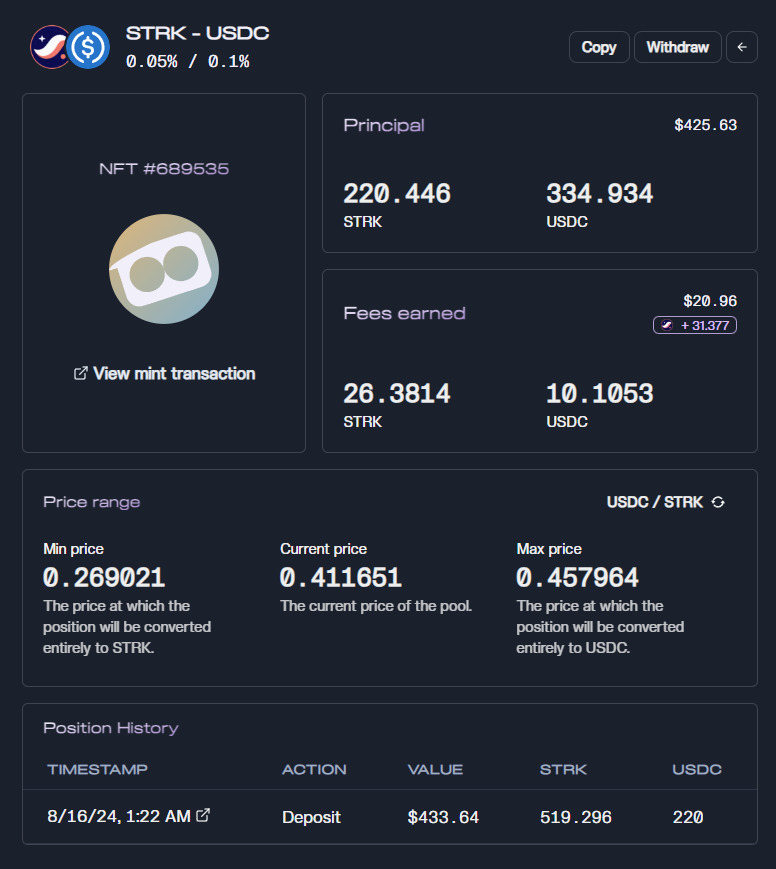The width and height of the screenshot is (776, 869).
Task: Click the STRK token logo icon
Action: click(50, 47)
